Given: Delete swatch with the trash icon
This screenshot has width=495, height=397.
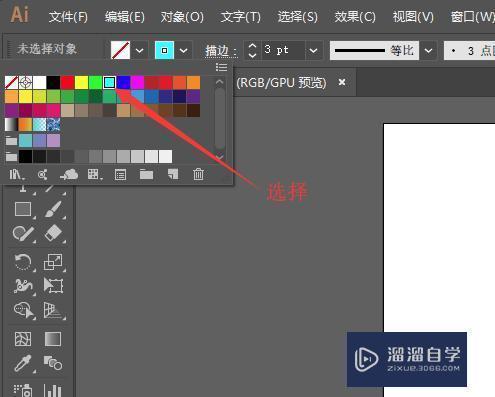Looking at the screenshot, I should 198,174.
